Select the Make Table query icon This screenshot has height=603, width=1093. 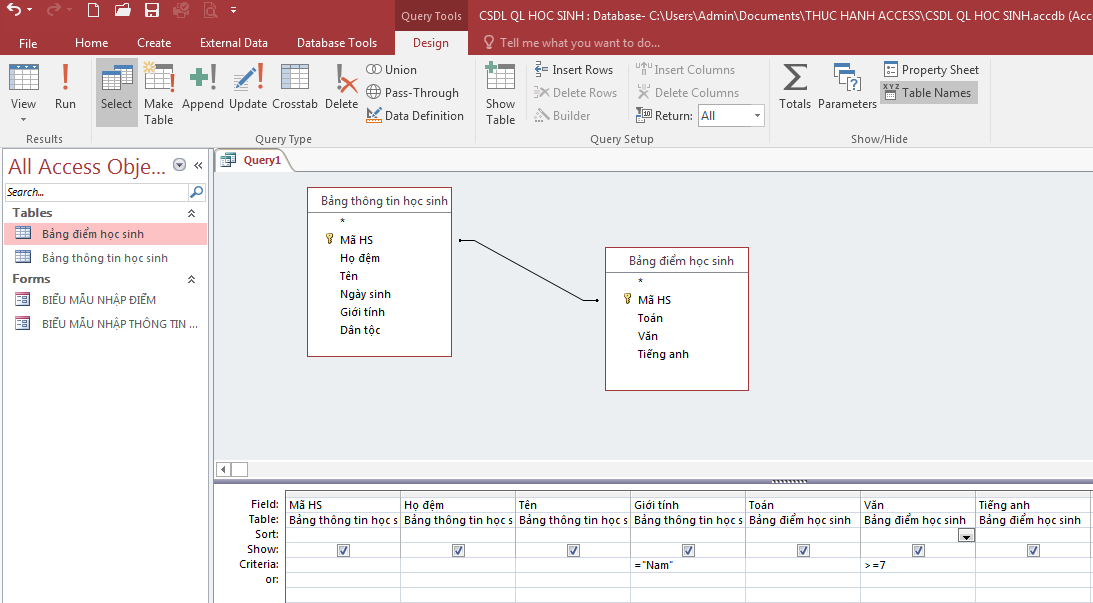[158, 92]
